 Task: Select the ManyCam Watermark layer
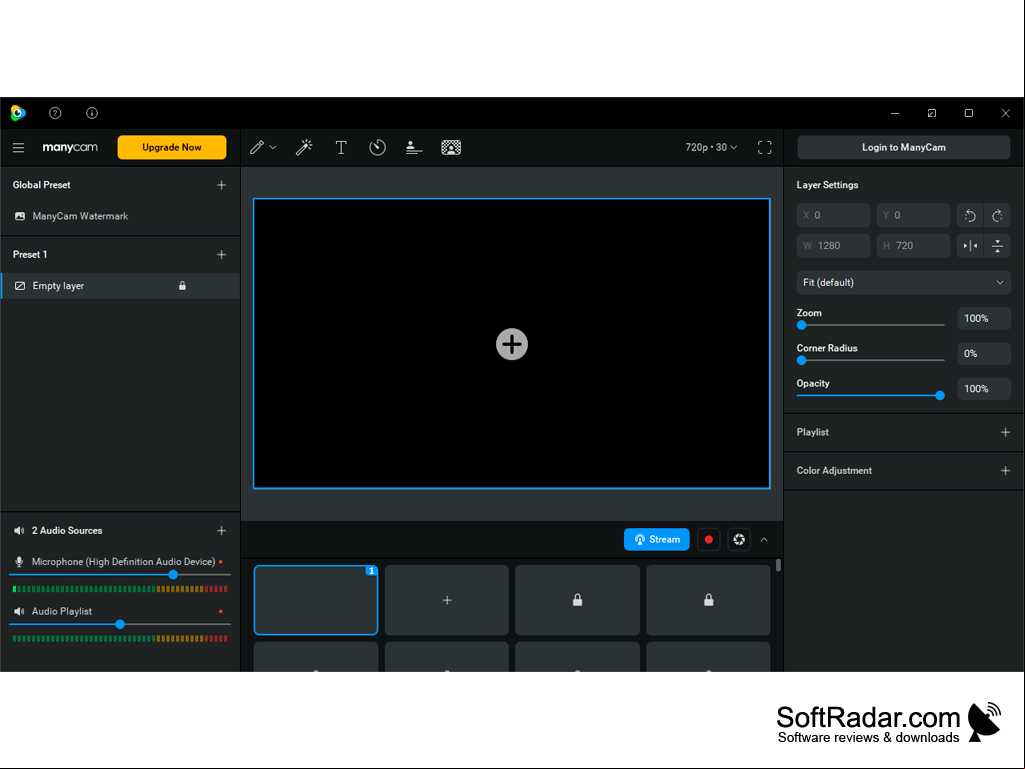pyautogui.click(x=120, y=216)
